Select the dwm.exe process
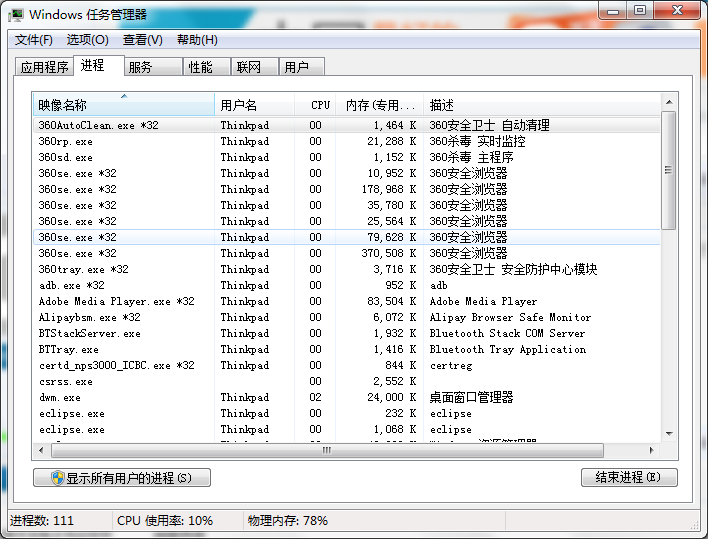 (x=347, y=398)
